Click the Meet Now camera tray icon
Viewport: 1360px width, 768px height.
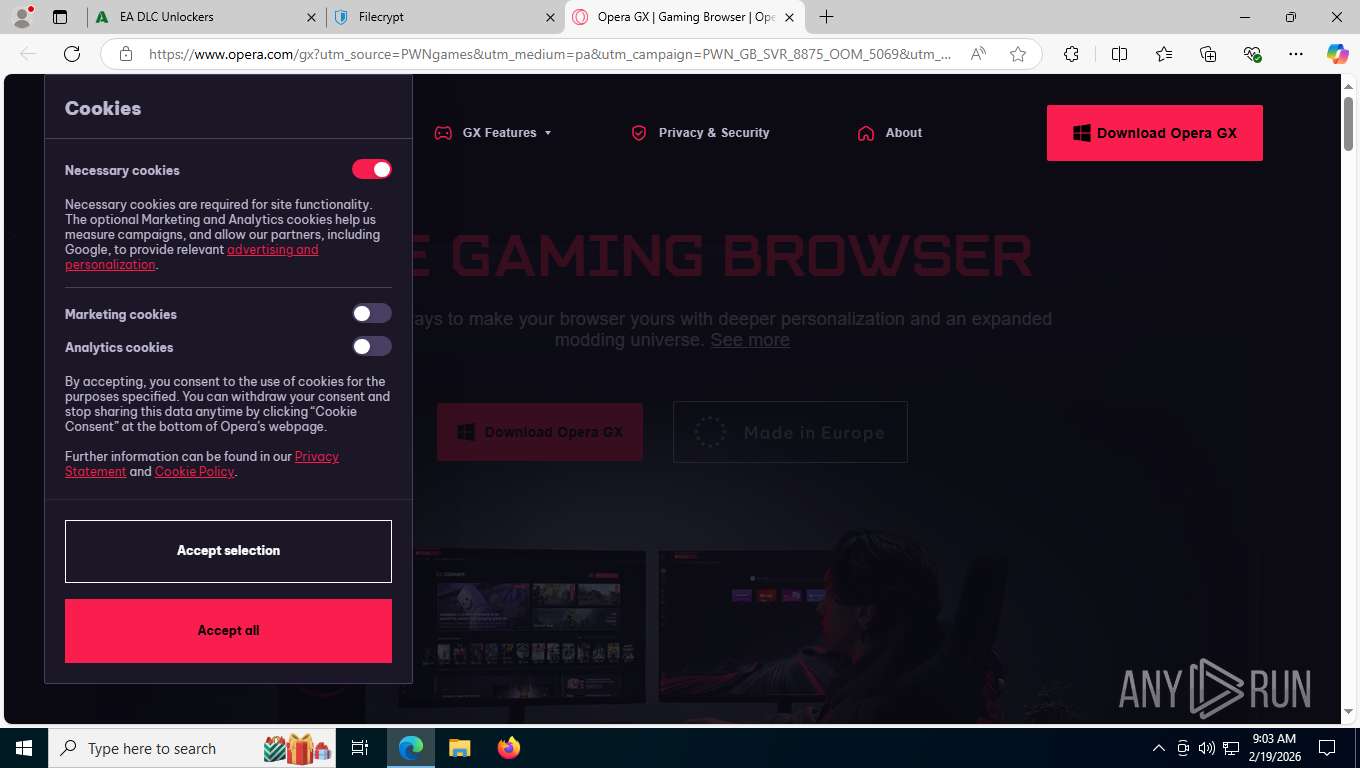click(x=1183, y=748)
